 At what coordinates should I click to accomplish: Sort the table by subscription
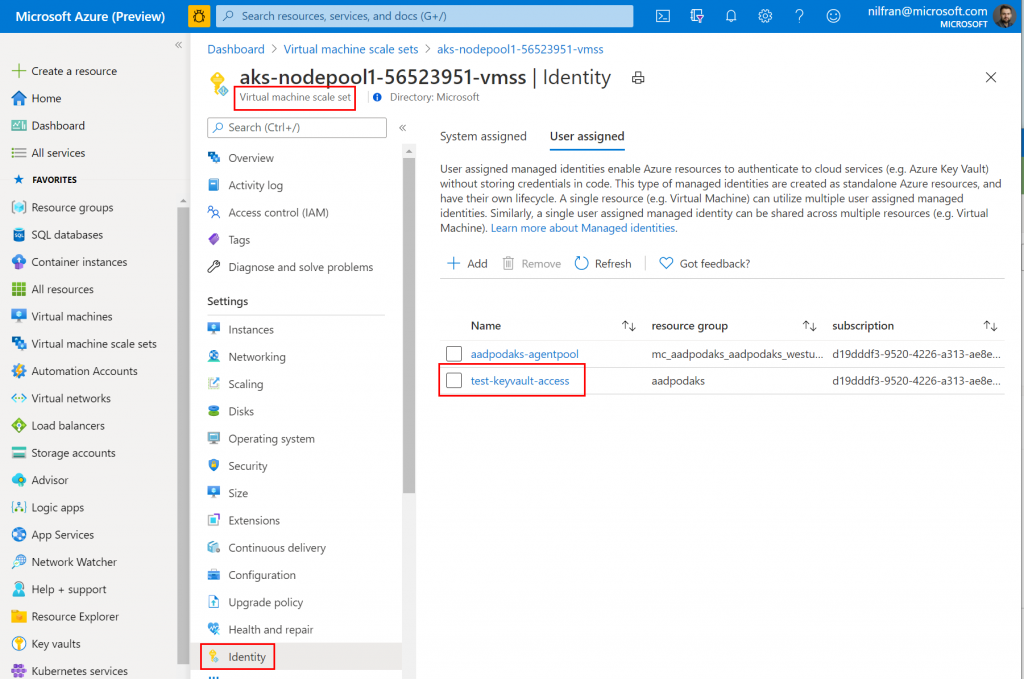(991, 326)
